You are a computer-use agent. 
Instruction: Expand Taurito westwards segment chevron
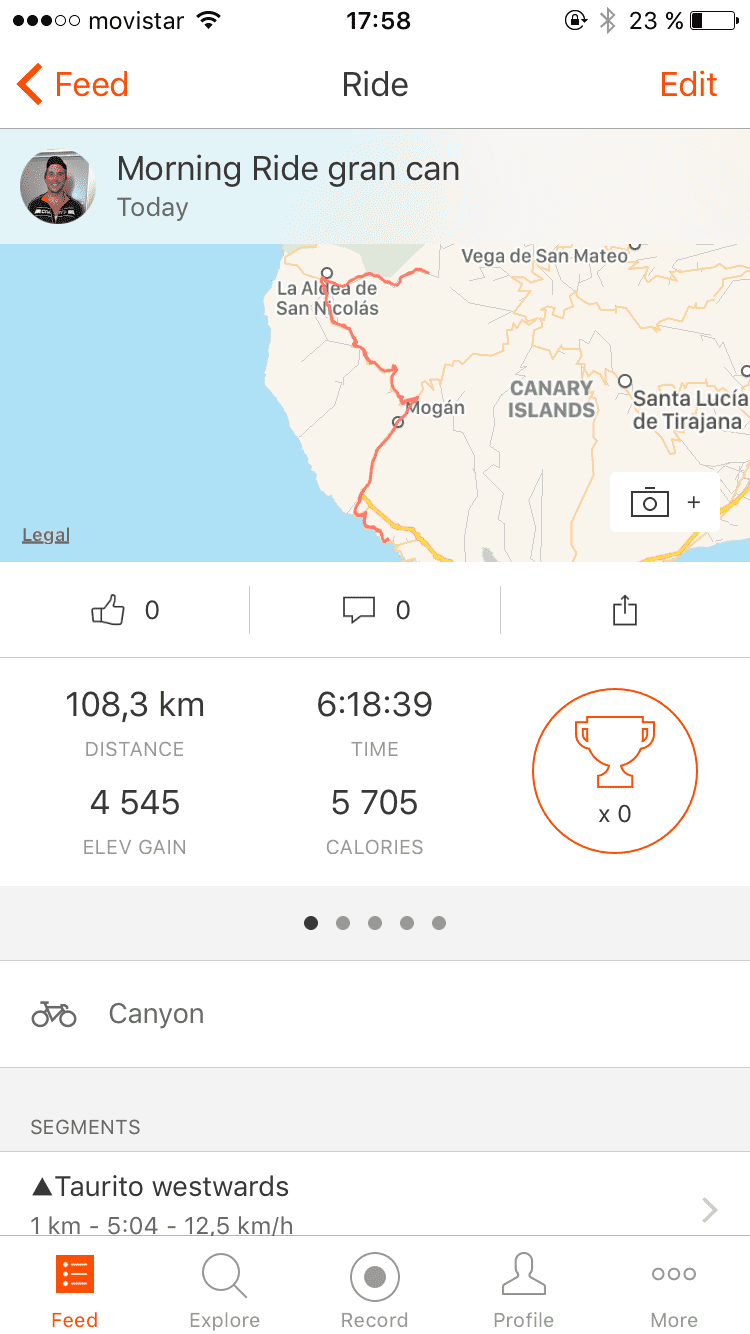(710, 1210)
